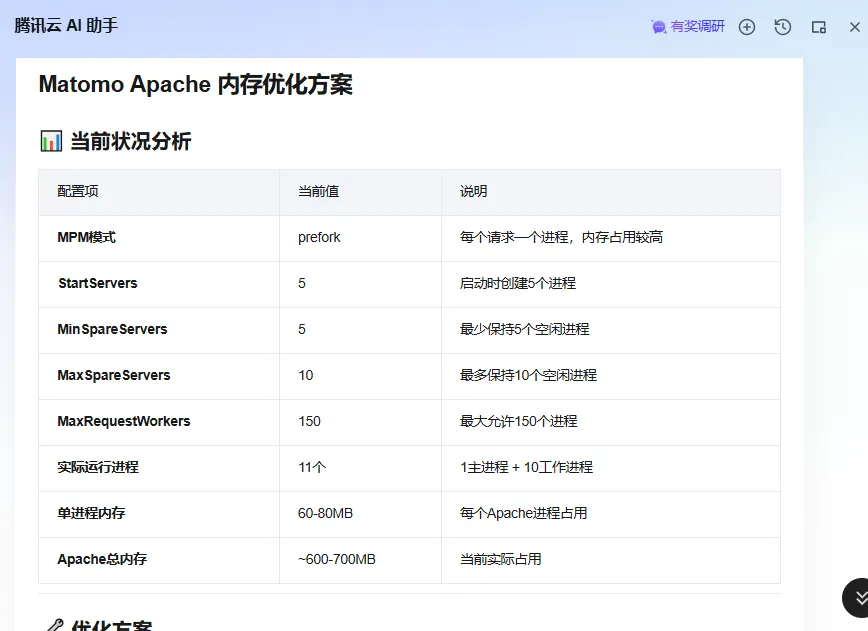This screenshot has width=868, height=631.
Task: Close the AI assistant panel
Action: (x=855, y=27)
